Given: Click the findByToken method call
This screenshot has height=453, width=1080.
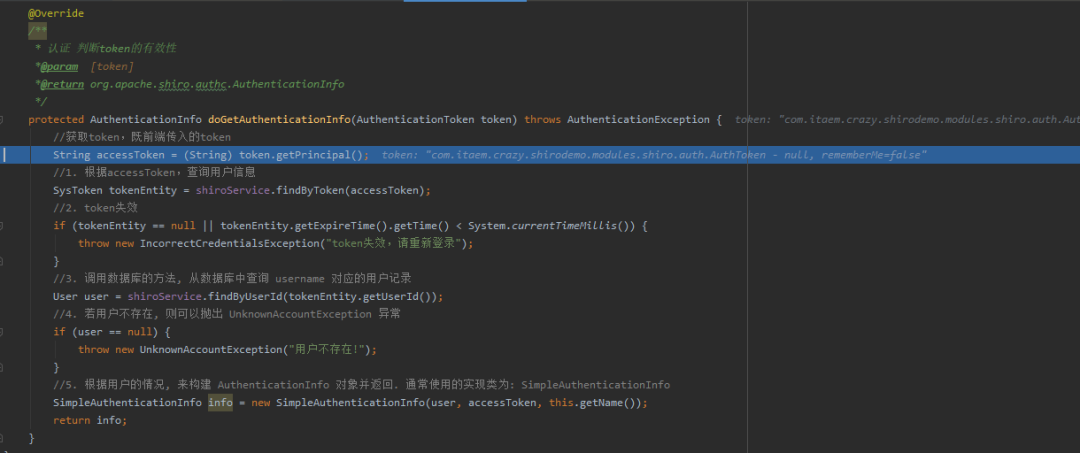Looking at the screenshot, I should click(x=311, y=191).
